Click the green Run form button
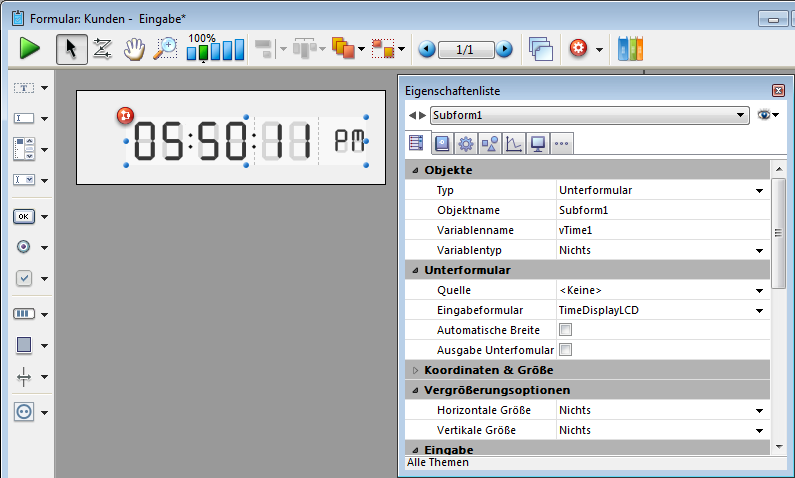The width and height of the screenshot is (795, 478). point(29,48)
